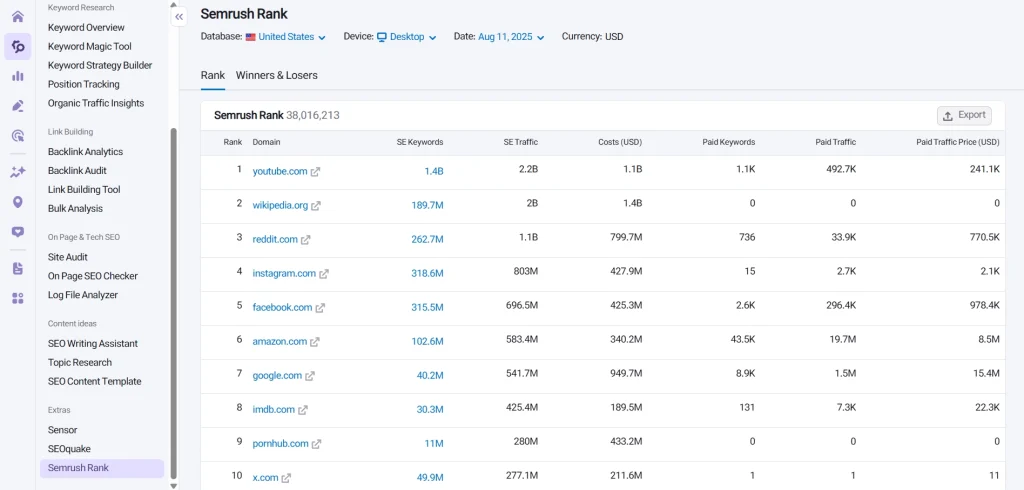1024x490 pixels.
Task: Switch to the Rank tab
Action: point(213,75)
